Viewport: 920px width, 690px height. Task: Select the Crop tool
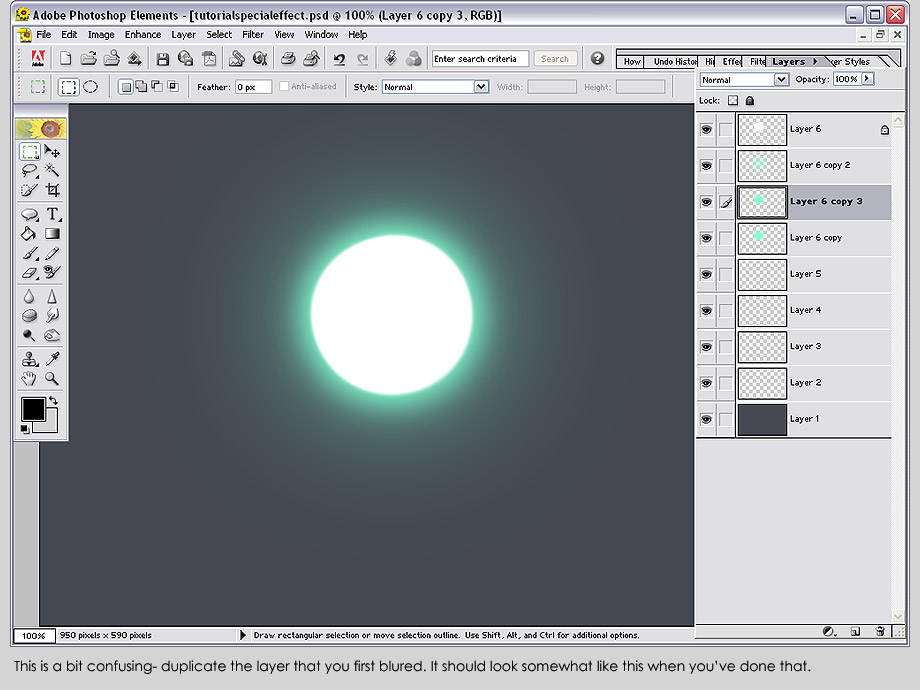(52, 190)
